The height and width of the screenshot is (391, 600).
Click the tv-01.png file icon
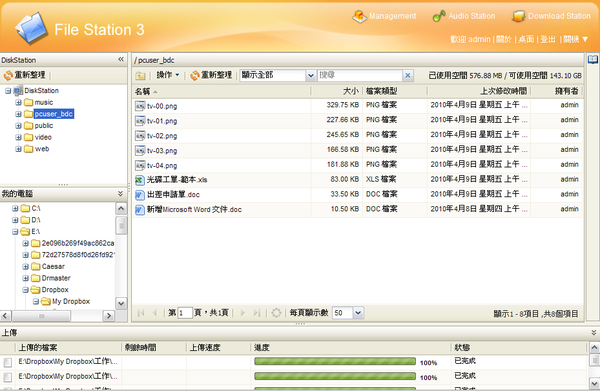pyautogui.click(x=140, y=121)
